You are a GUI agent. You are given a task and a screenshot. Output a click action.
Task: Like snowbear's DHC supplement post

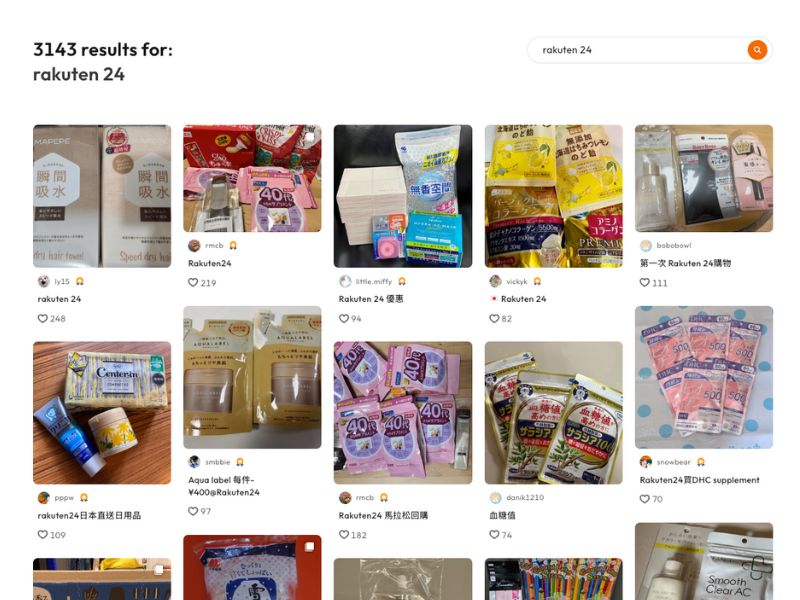coord(644,499)
